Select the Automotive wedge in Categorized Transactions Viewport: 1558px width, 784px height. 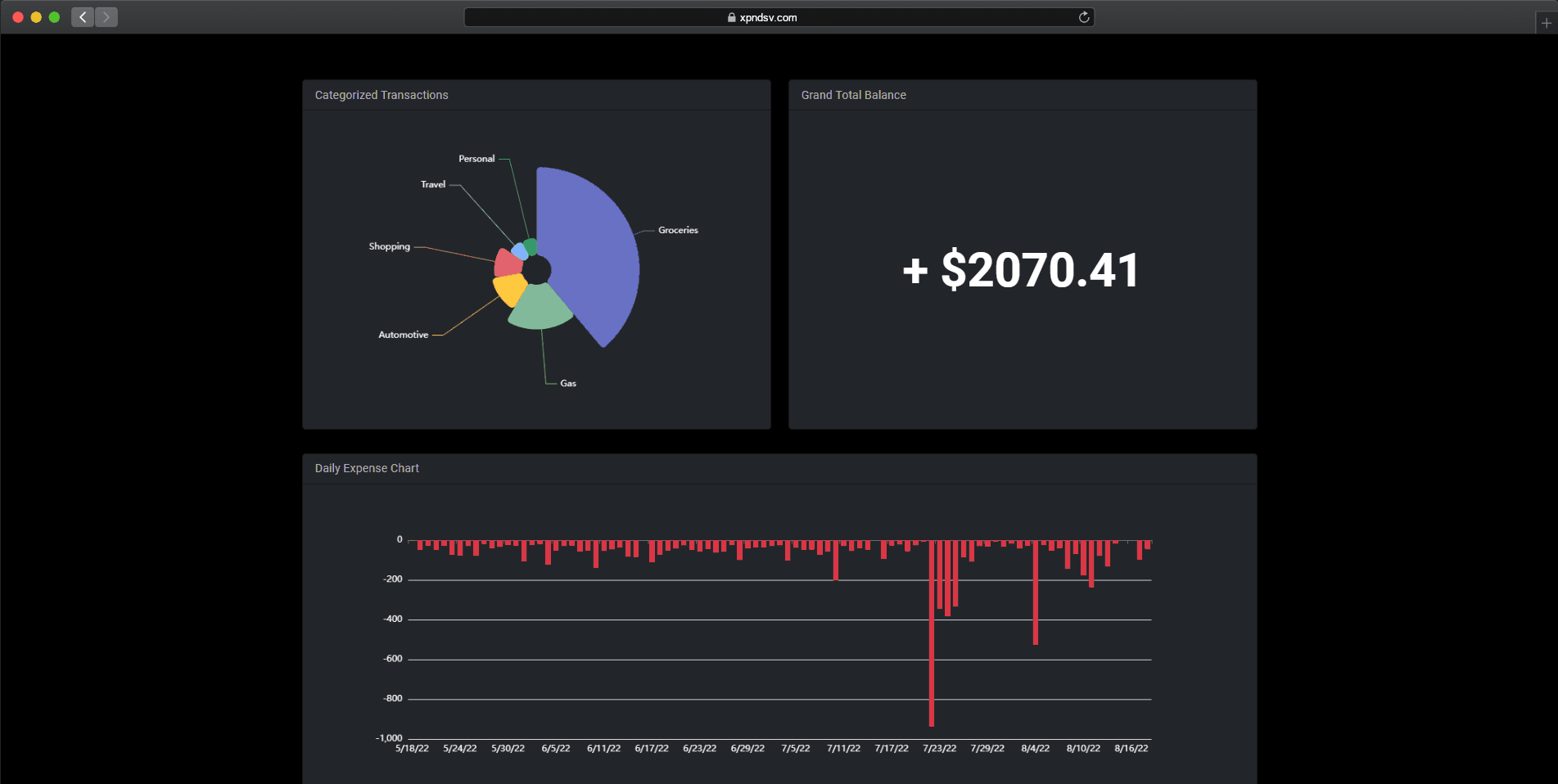[509, 289]
